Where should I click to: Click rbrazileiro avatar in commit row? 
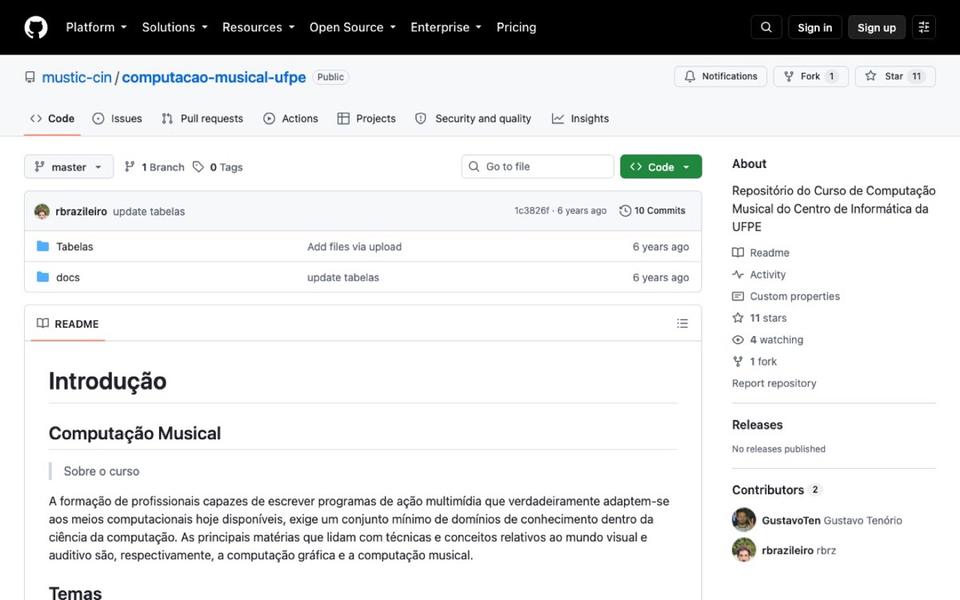(x=42, y=211)
